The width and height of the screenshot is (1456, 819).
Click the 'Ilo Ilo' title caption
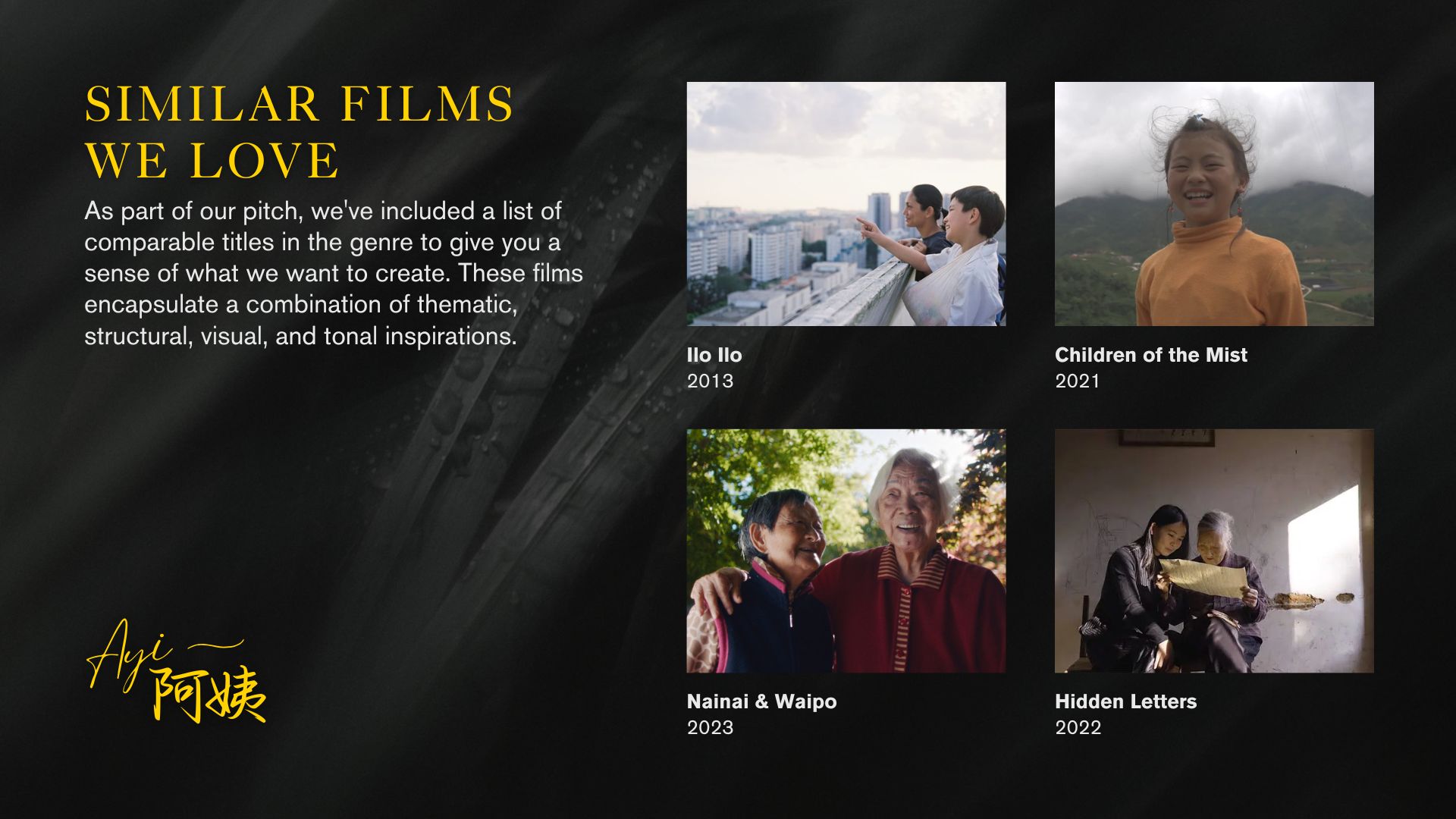tap(714, 355)
